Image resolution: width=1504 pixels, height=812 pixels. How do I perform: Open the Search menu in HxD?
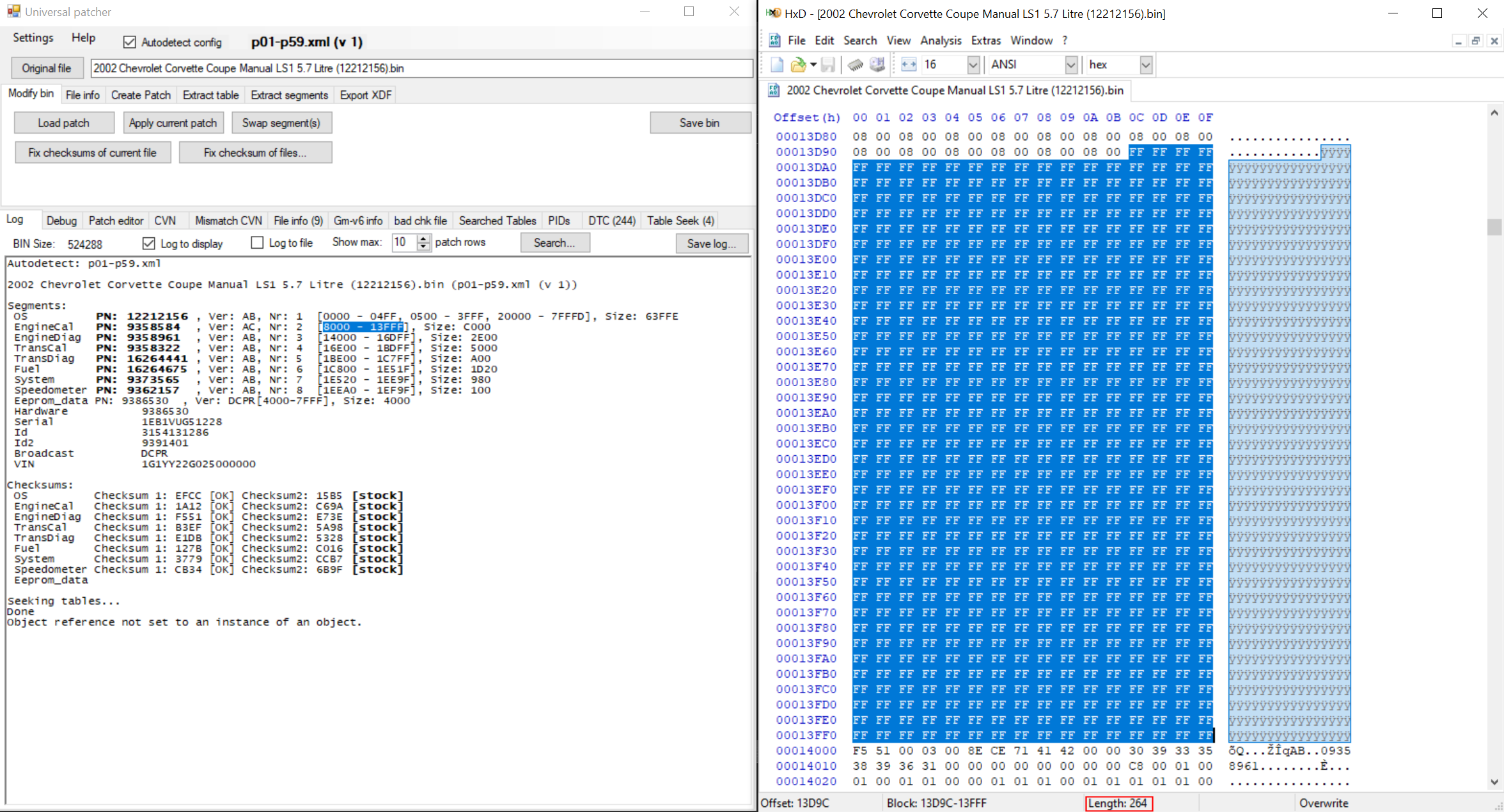point(860,40)
